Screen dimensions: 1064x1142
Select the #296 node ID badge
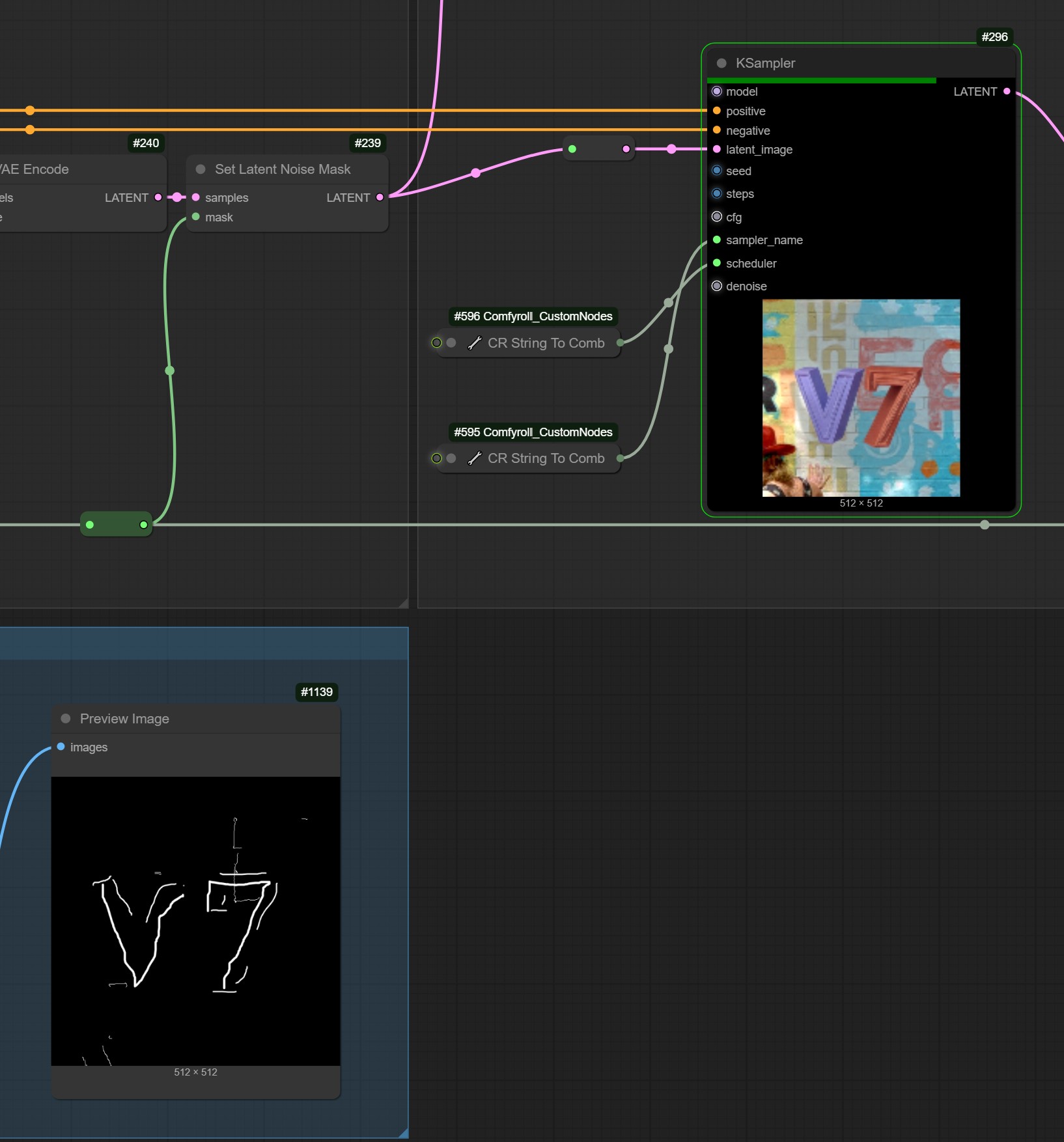pos(994,37)
